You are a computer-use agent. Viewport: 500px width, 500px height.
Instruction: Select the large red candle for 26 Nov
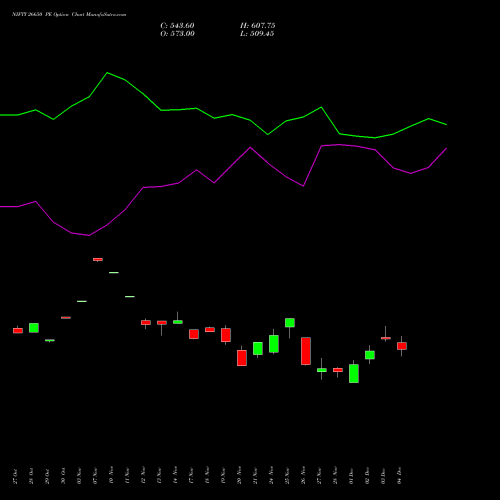point(306,351)
